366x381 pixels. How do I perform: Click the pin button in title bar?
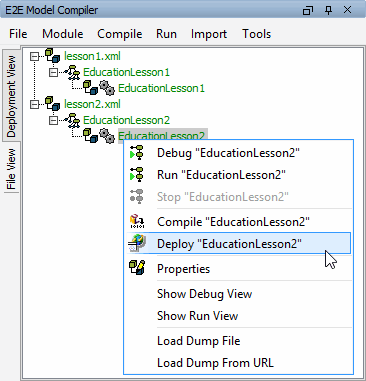coord(328,10)
